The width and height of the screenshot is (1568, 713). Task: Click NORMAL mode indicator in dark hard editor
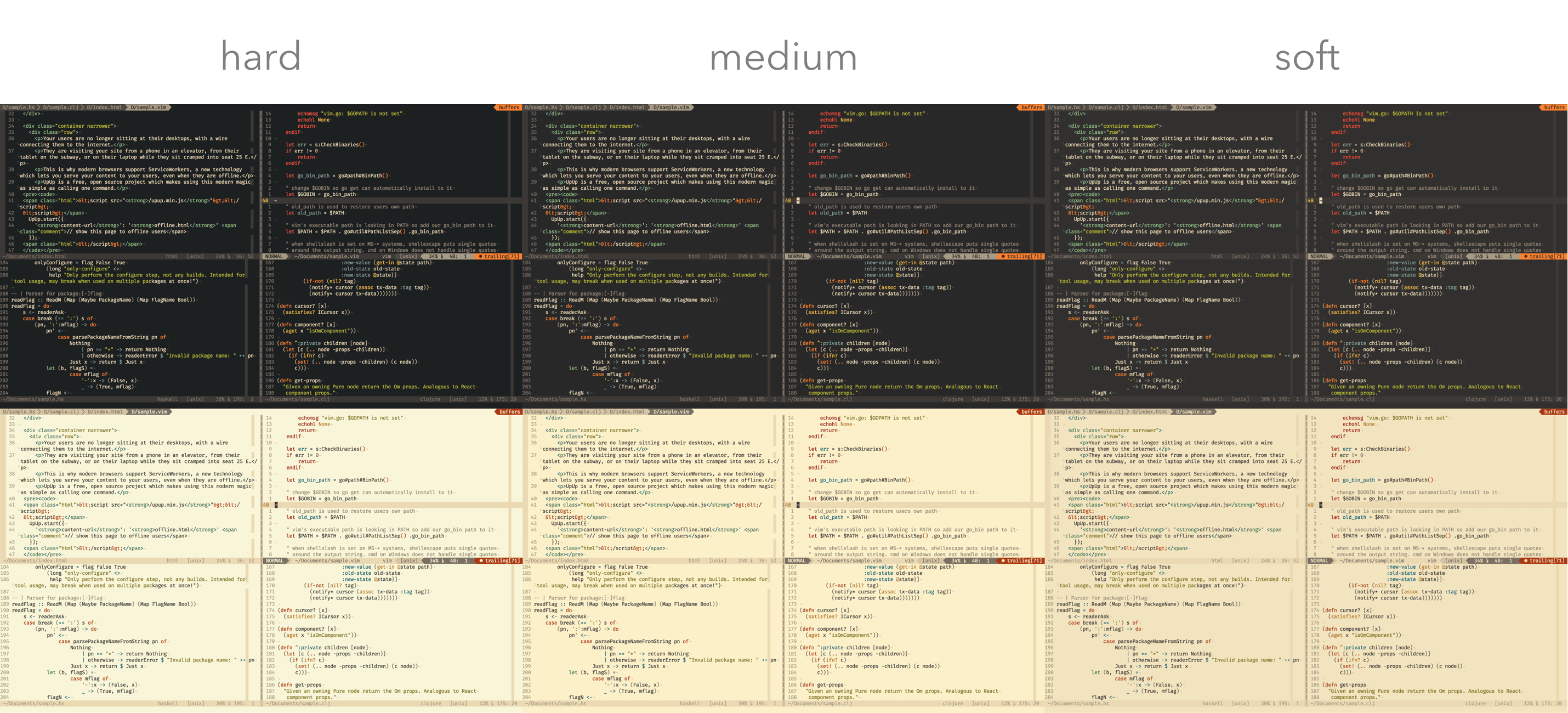274,256
